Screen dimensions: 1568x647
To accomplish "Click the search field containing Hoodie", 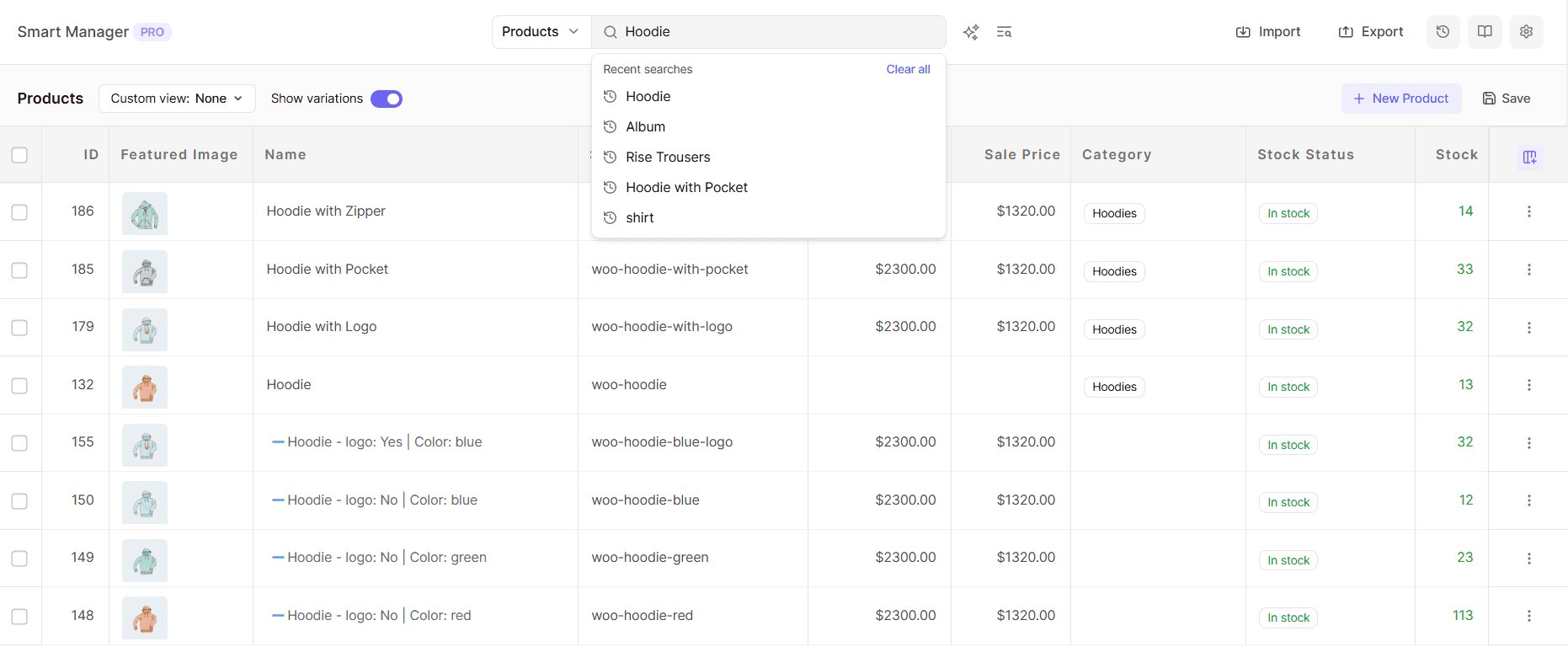I will pos(775,32).
